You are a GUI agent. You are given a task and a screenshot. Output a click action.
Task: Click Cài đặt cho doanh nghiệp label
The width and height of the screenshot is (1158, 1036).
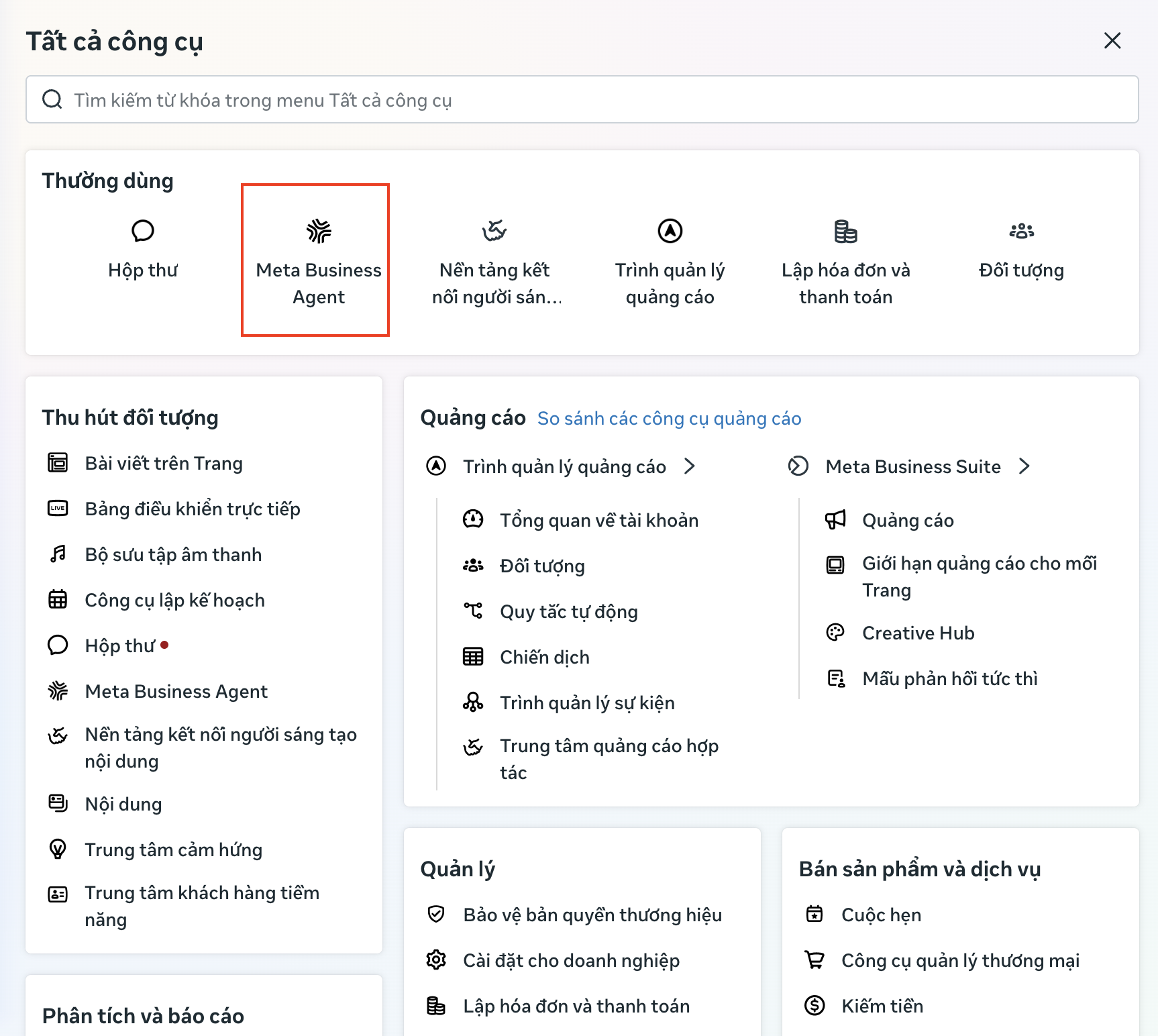click(572, 960)
